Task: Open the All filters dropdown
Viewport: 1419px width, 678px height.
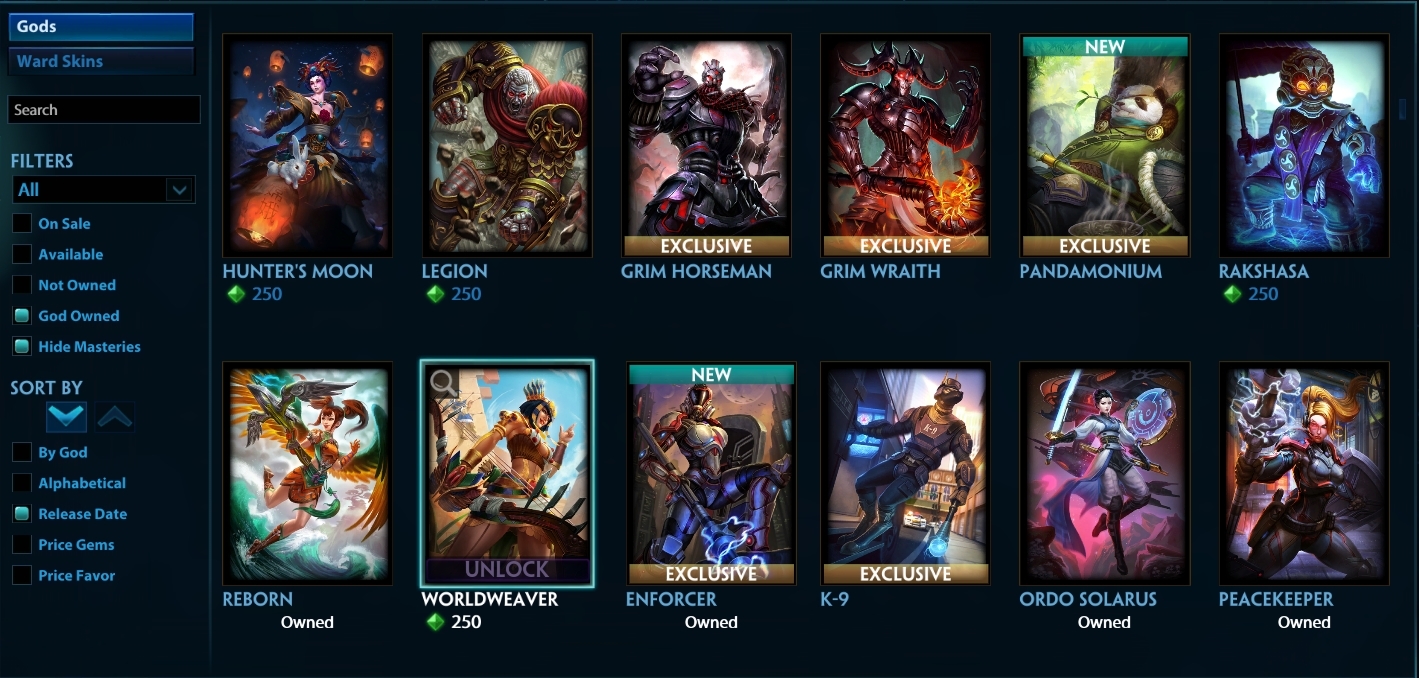Action: 103,190
